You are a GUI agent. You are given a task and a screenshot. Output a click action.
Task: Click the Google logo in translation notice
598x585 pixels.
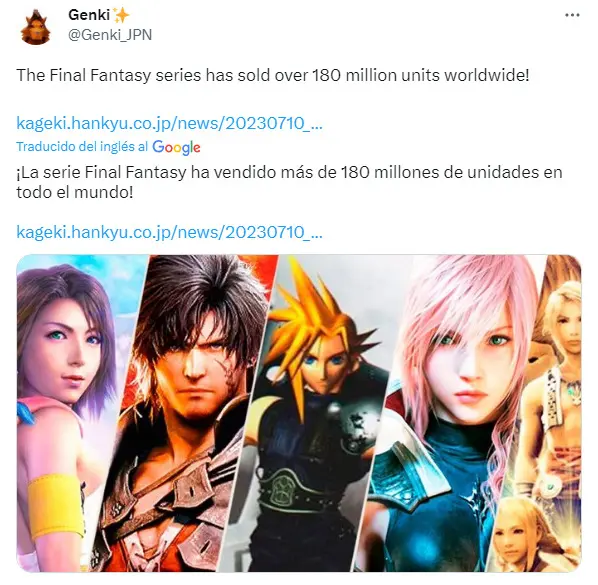176,147
